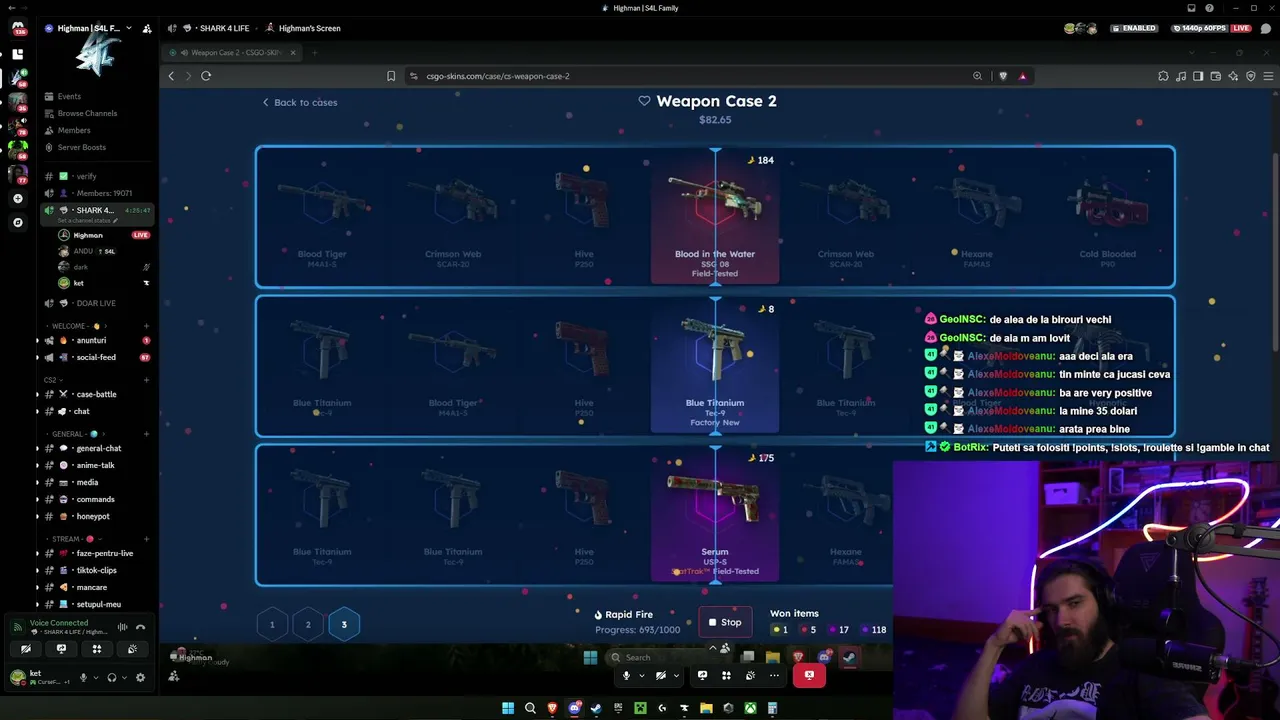Click the Back to cases link
Viewport: 1280px width, 720px height.
coord(299,102)
